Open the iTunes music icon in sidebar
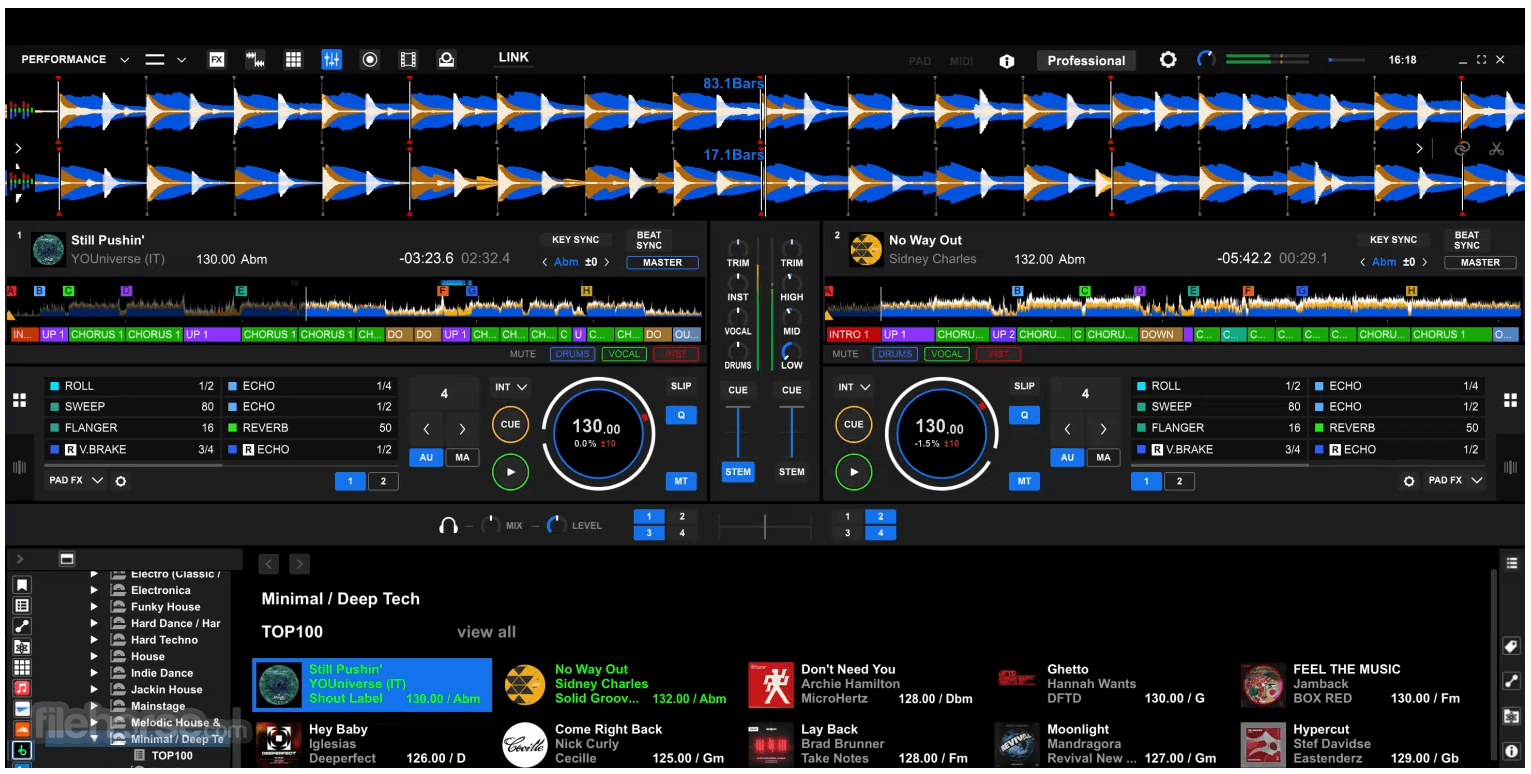 tap(22, 688)
